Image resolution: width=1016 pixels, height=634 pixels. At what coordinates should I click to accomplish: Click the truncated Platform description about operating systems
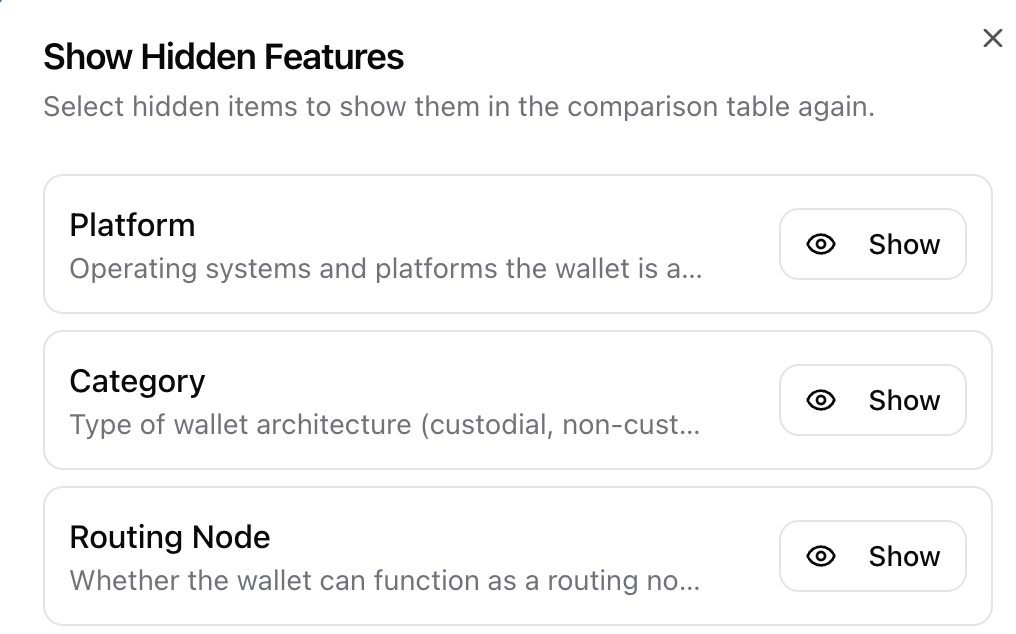(x=385, y=269)
